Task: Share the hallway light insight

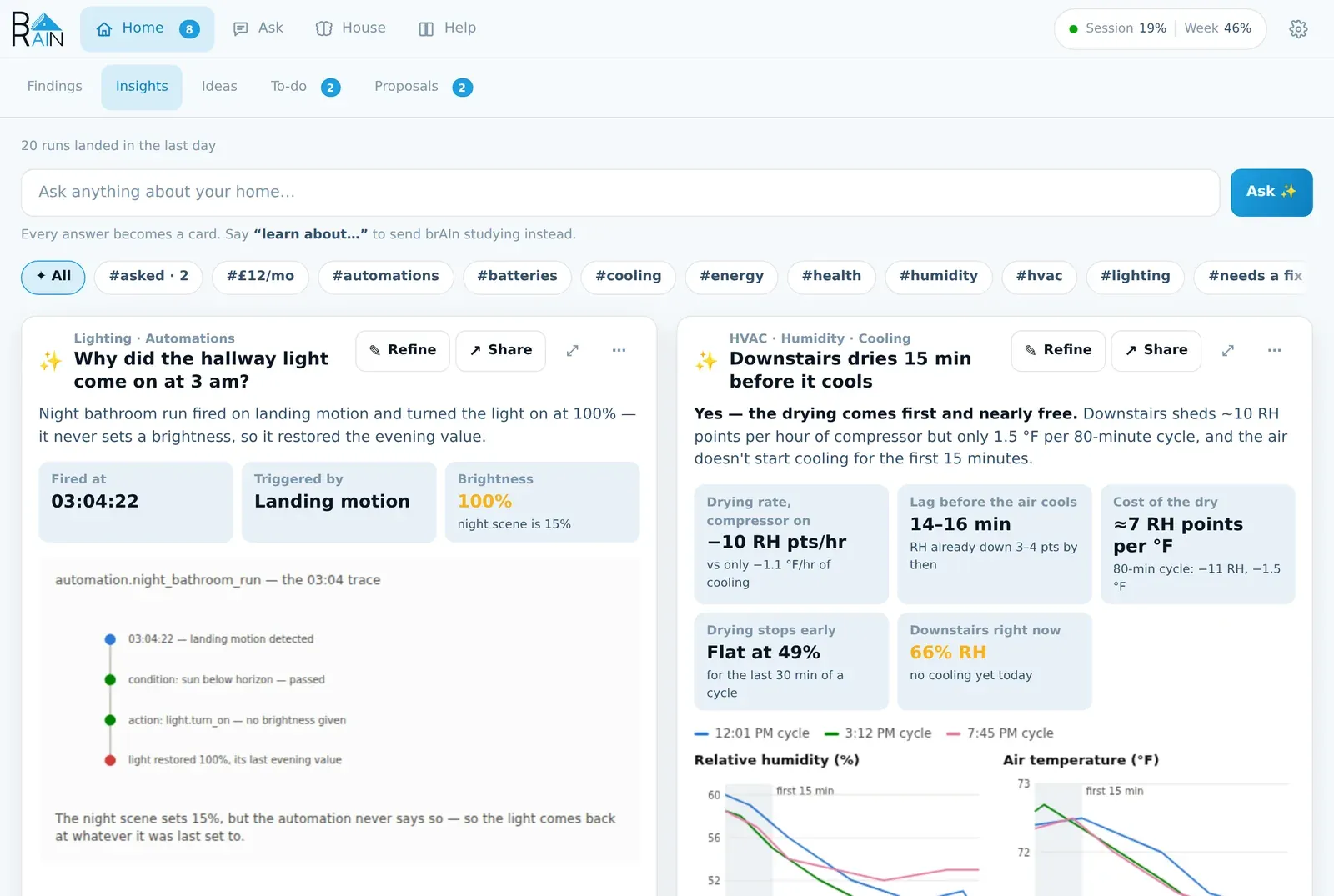Action: coord(501,351)
